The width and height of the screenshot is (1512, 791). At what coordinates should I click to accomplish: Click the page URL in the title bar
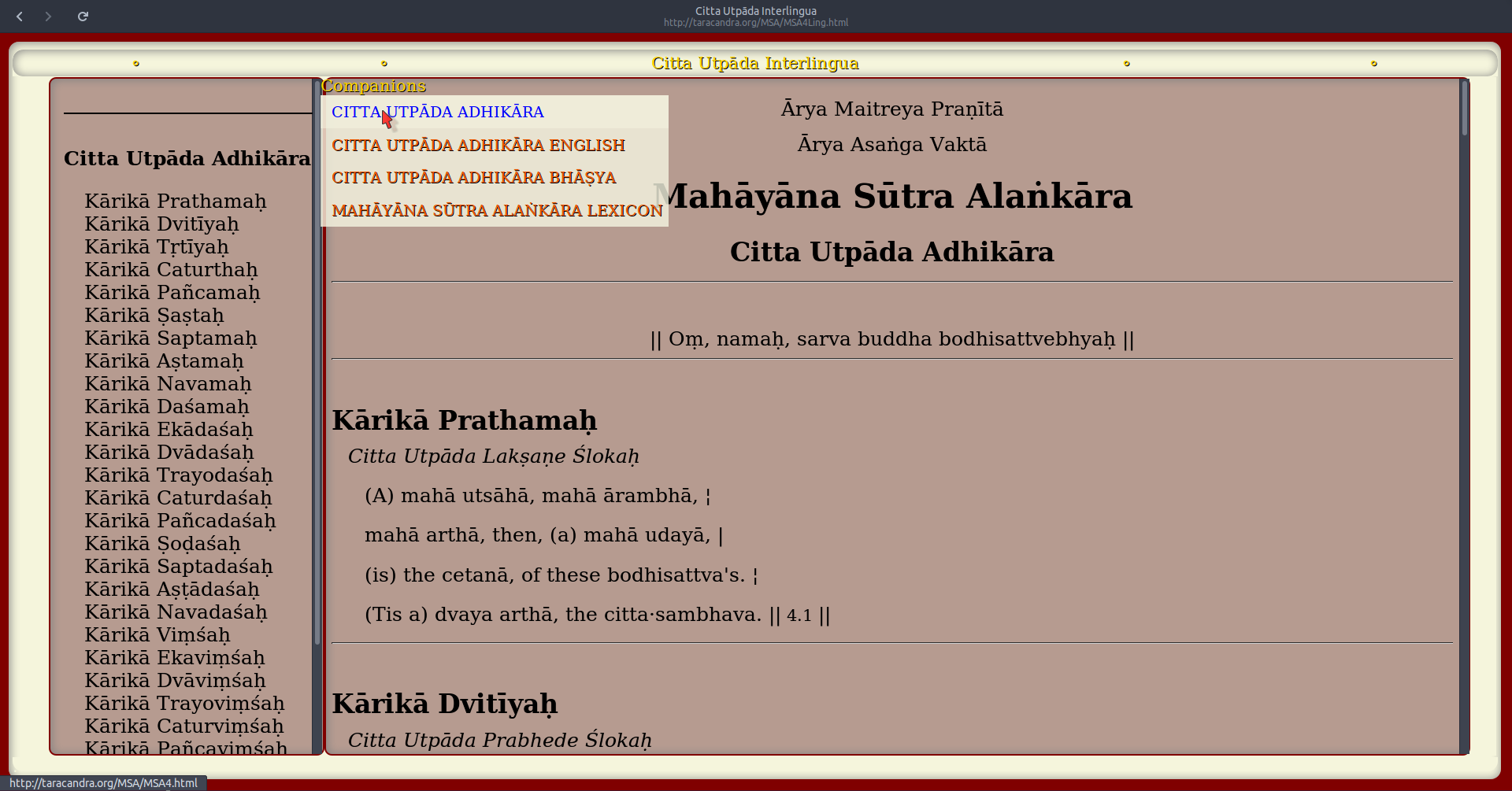click(755, 23)
